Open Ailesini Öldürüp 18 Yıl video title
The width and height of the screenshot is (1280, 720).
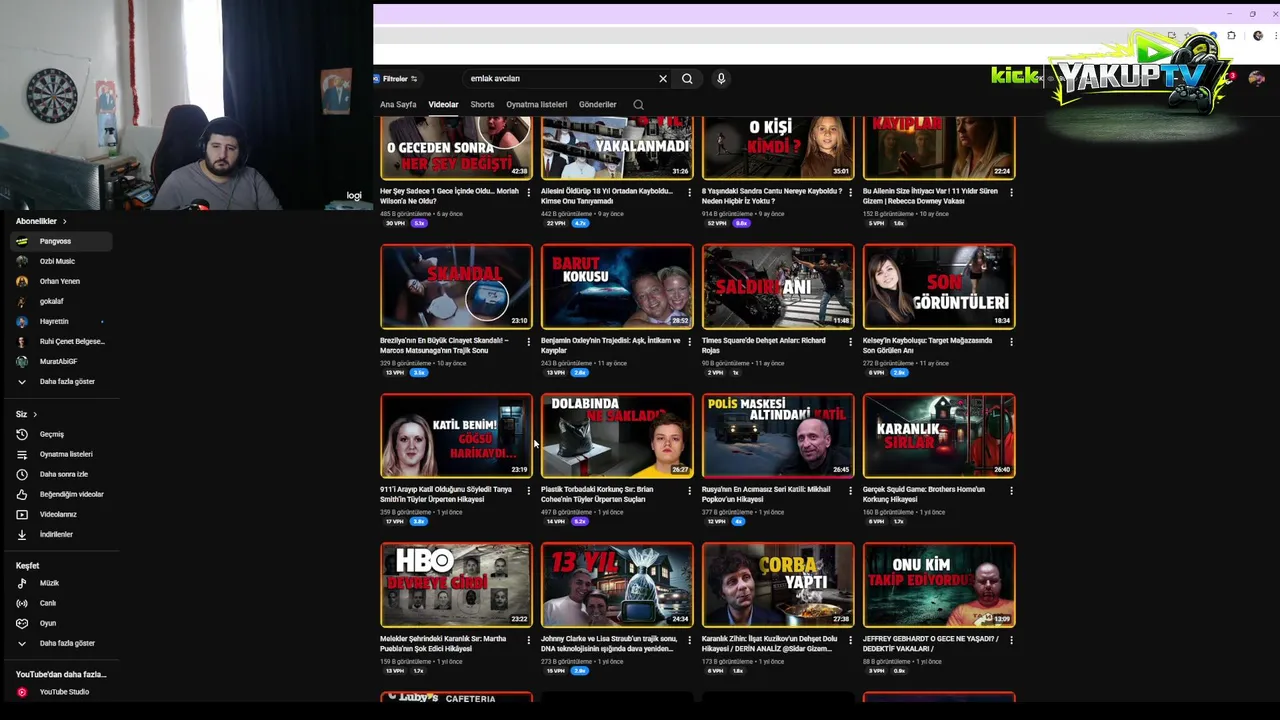(x=608, y=196)
